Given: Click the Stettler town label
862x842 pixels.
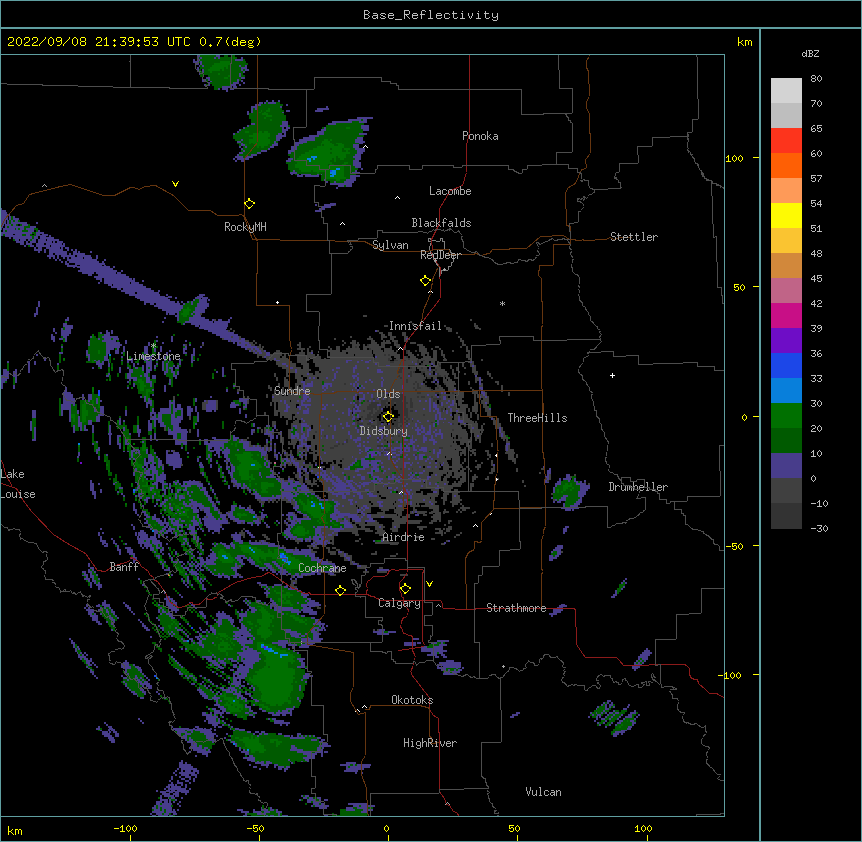Looking at the screenshot, I should point(634,237).
